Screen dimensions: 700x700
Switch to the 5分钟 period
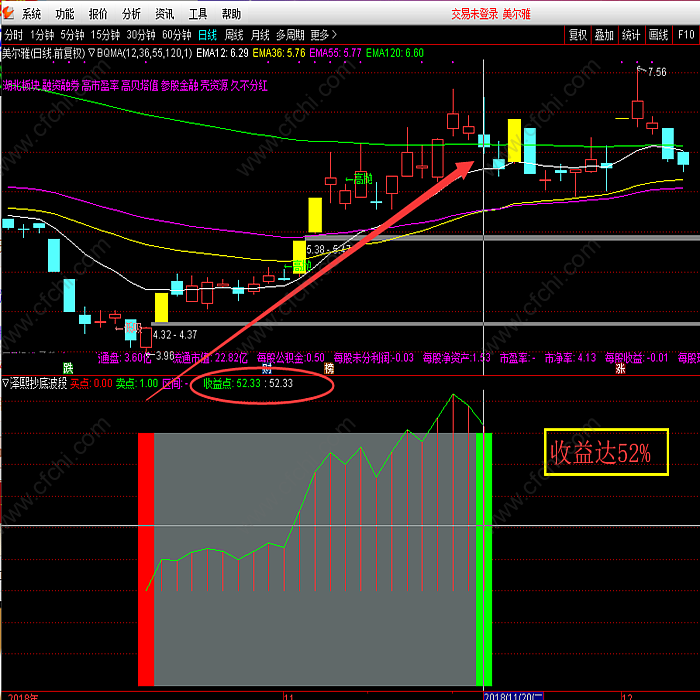point(72,35)
